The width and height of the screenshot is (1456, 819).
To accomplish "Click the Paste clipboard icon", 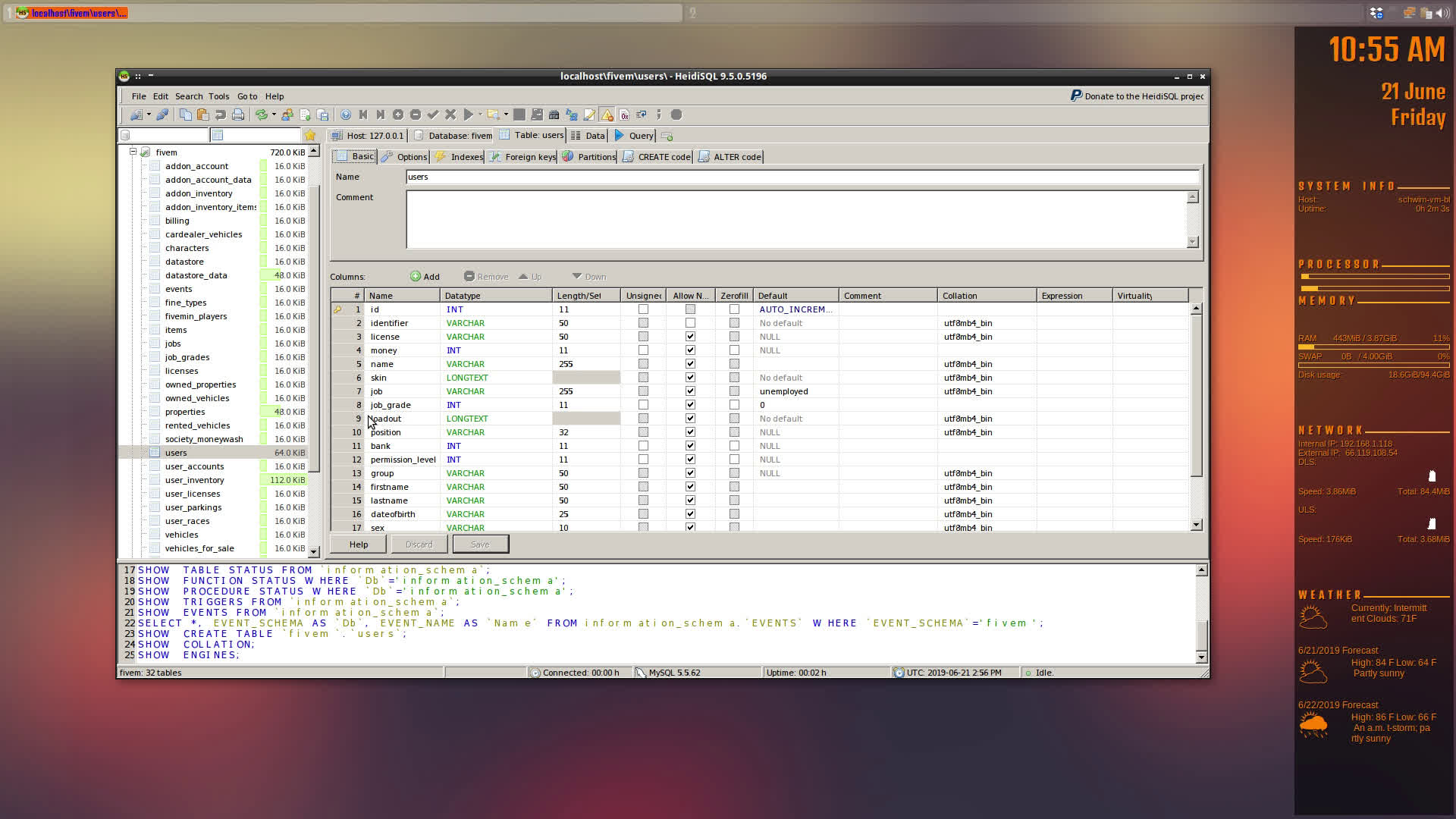I will pyautogui.click(x=202, y=115).
